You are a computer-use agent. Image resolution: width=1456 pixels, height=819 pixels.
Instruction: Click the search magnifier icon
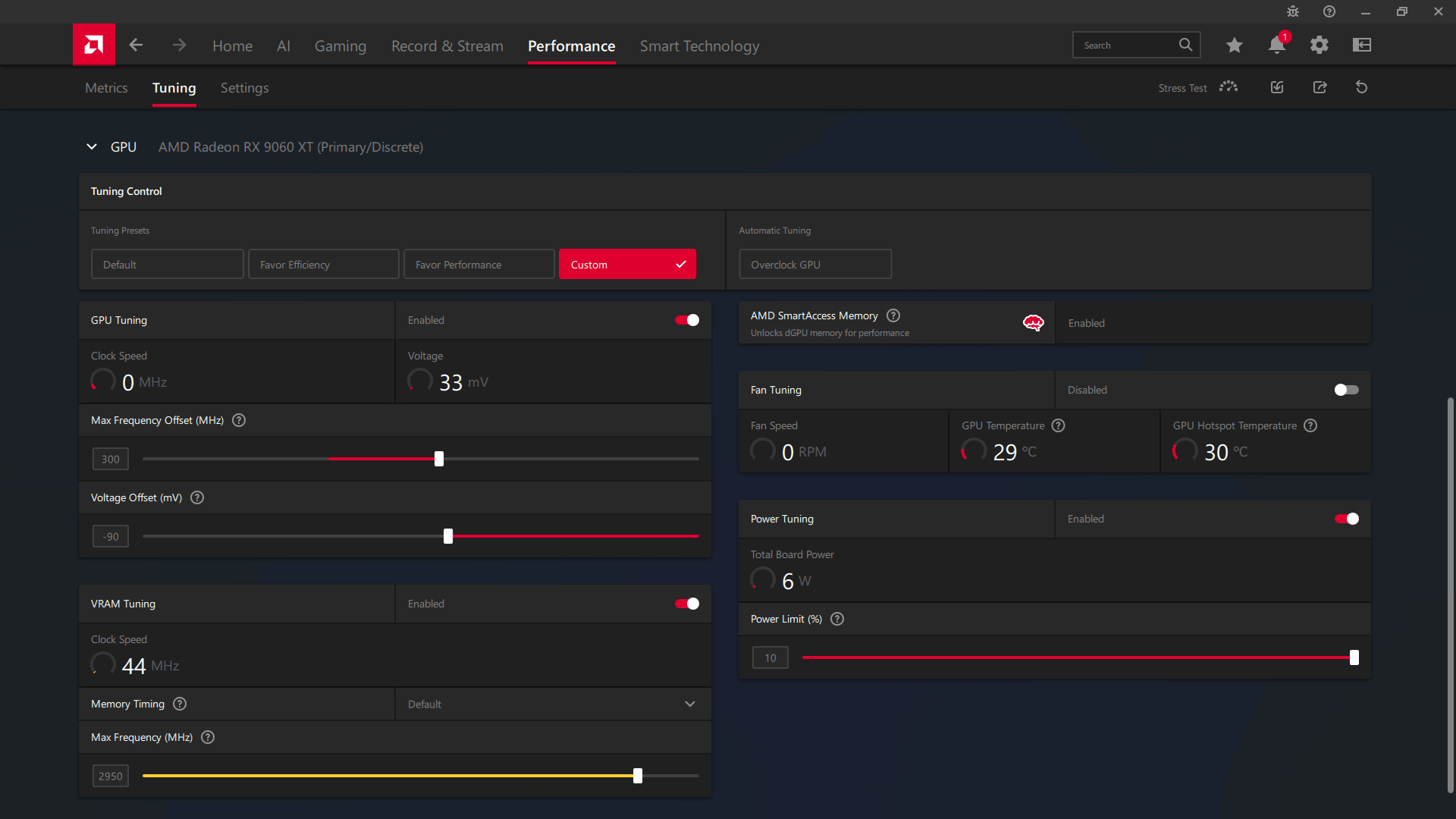pyautogui.click(x=1185, y=45)
